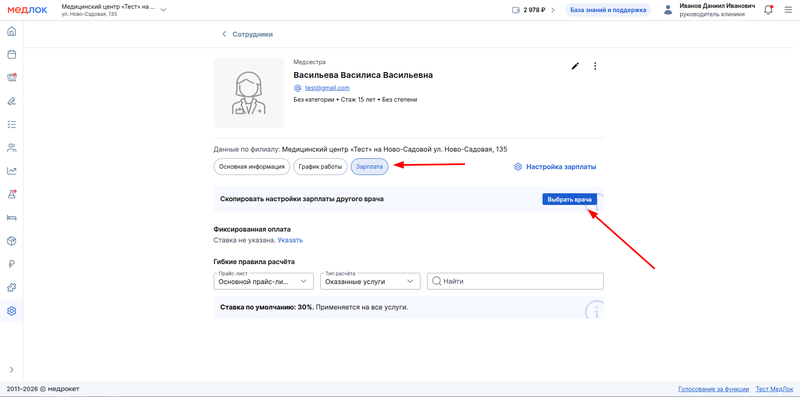Viewport: 800px width, 397px height.
Task: Click user name Иванов Даниил Иванович
Action: click(717, 6)
